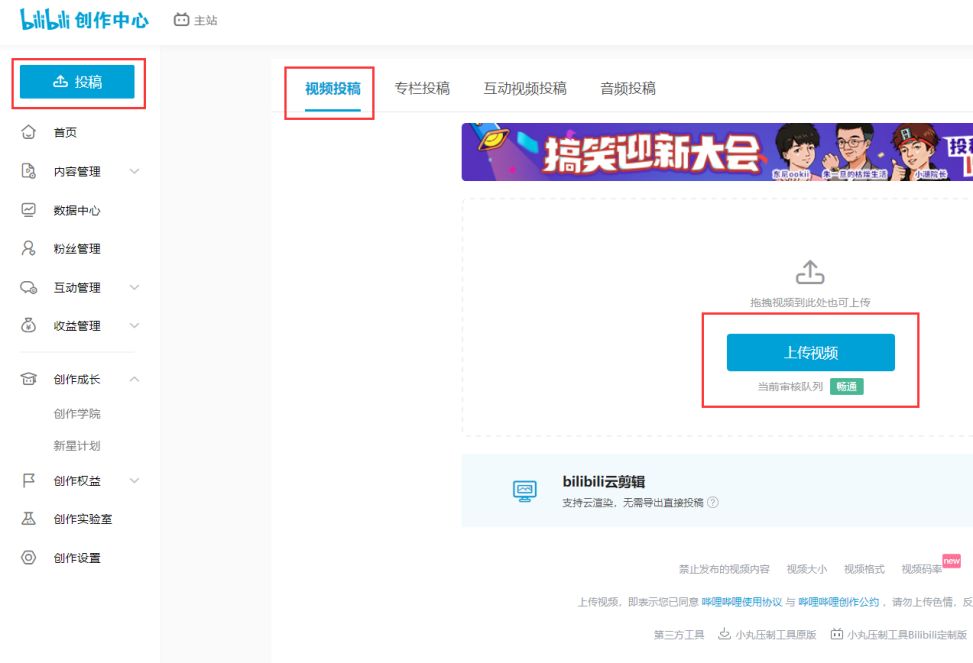Open the 哔哩哔哩使用协议 link
The image size is (973, 663).
(742, 602)
